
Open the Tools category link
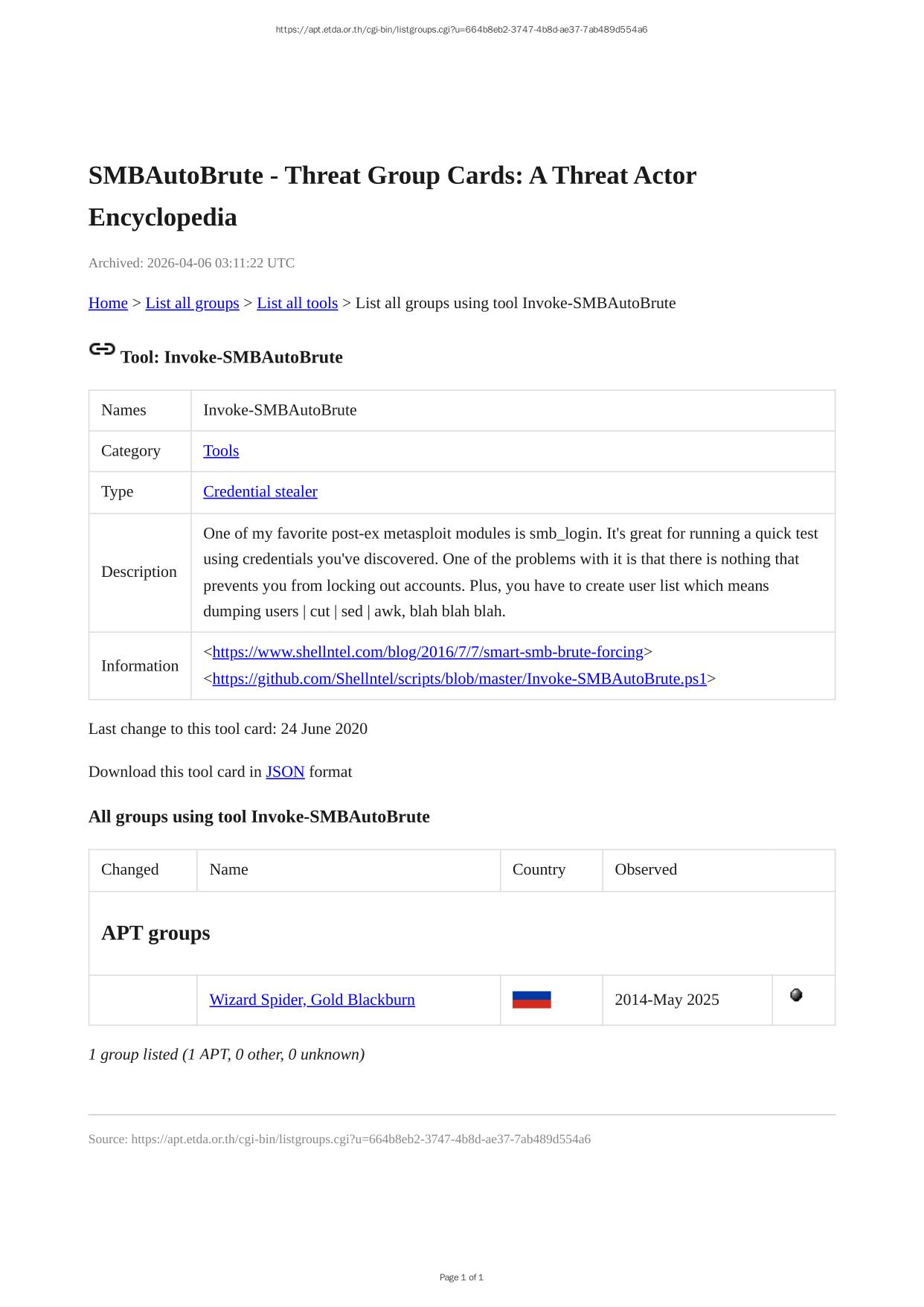(221, 451)
